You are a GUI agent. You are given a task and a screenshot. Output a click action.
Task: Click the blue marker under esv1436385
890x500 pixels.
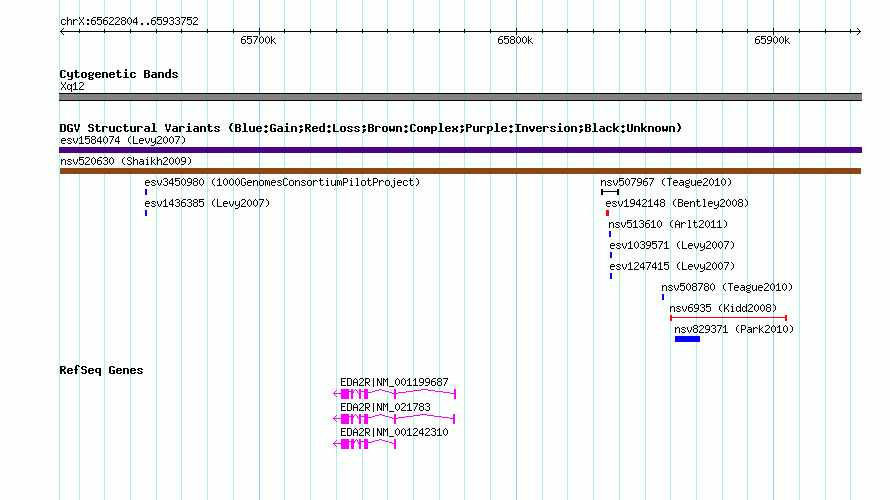[x=146, y=213]
